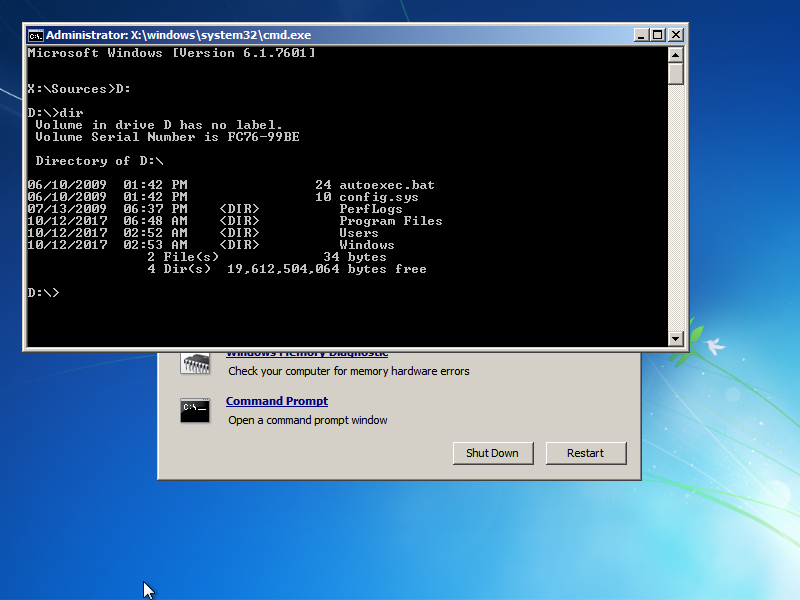800x600 pixels.
Task: Close the cmd.exe window
Action: tap(676, 35)
